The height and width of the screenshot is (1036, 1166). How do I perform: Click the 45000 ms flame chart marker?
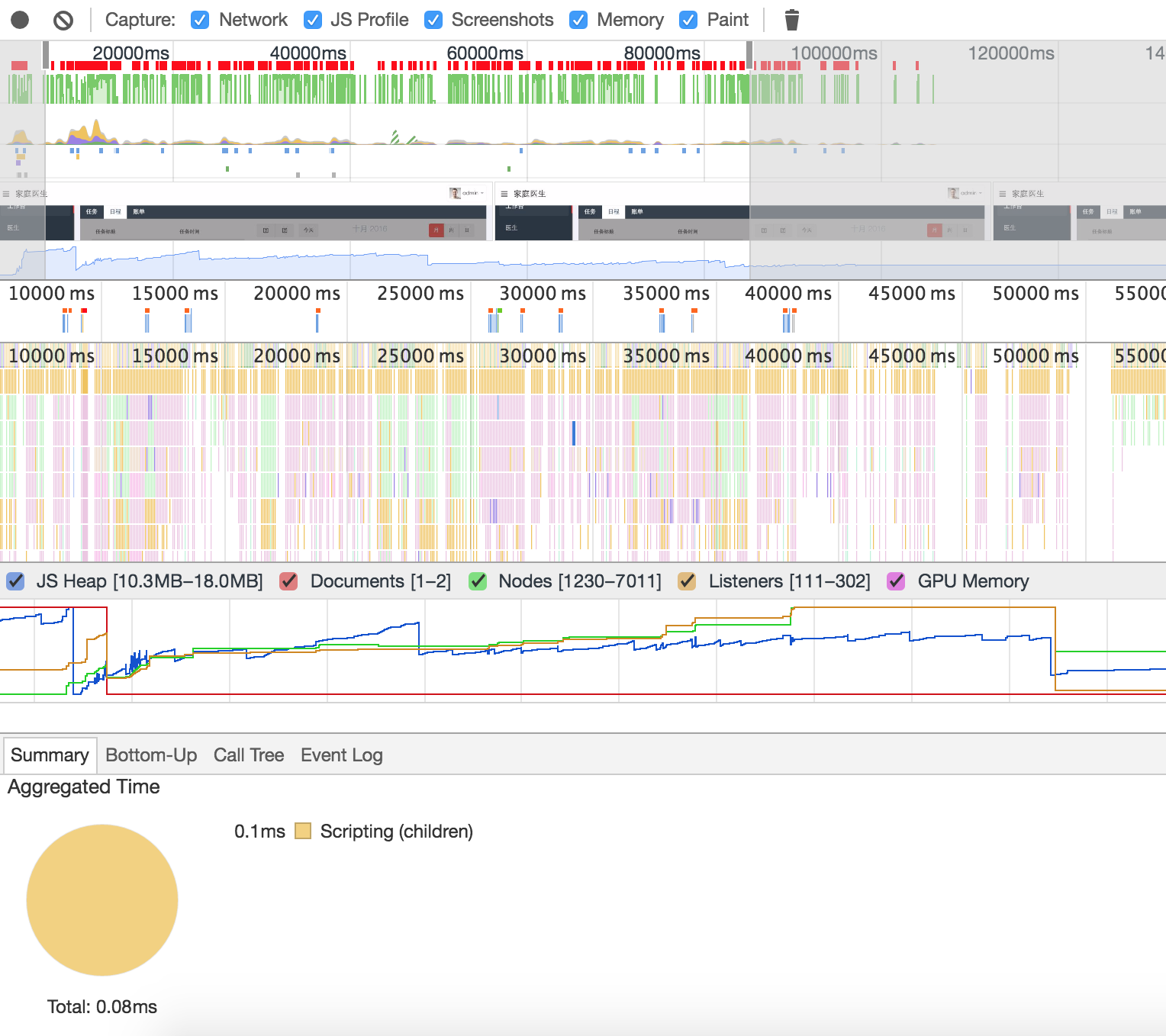pos(912,356)
